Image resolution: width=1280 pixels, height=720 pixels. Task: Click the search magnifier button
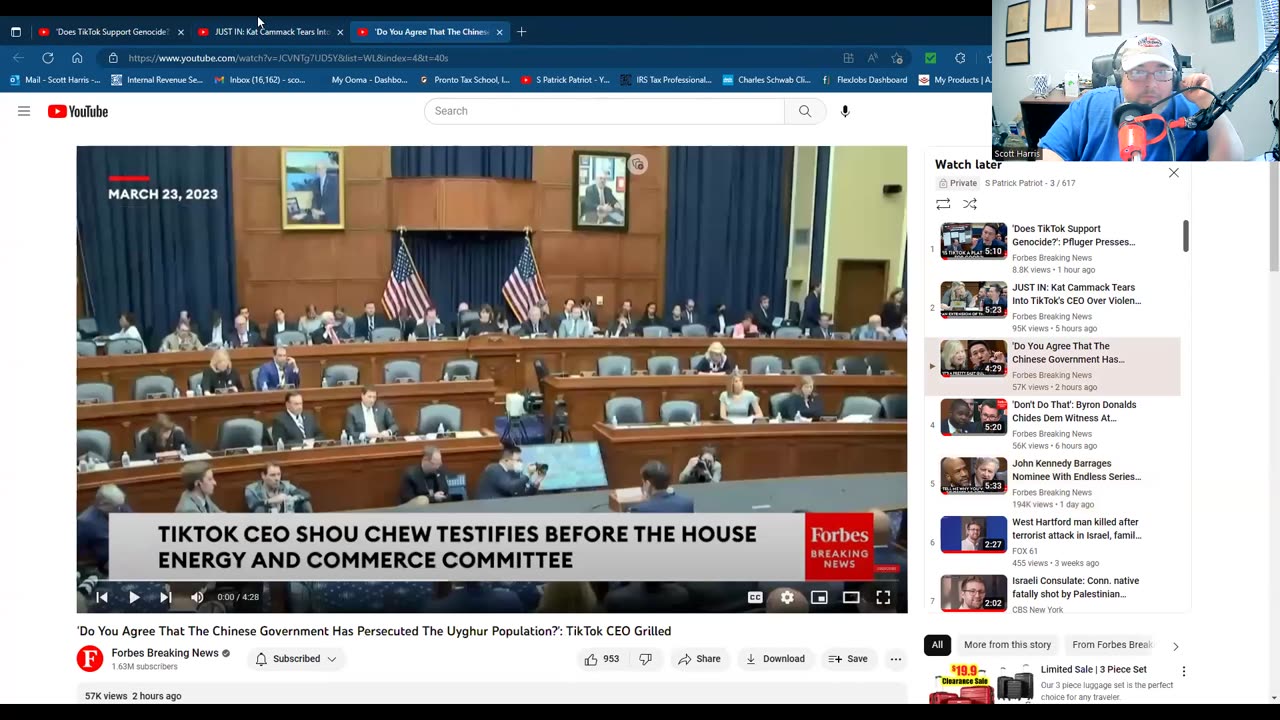(x=805, y=111)
